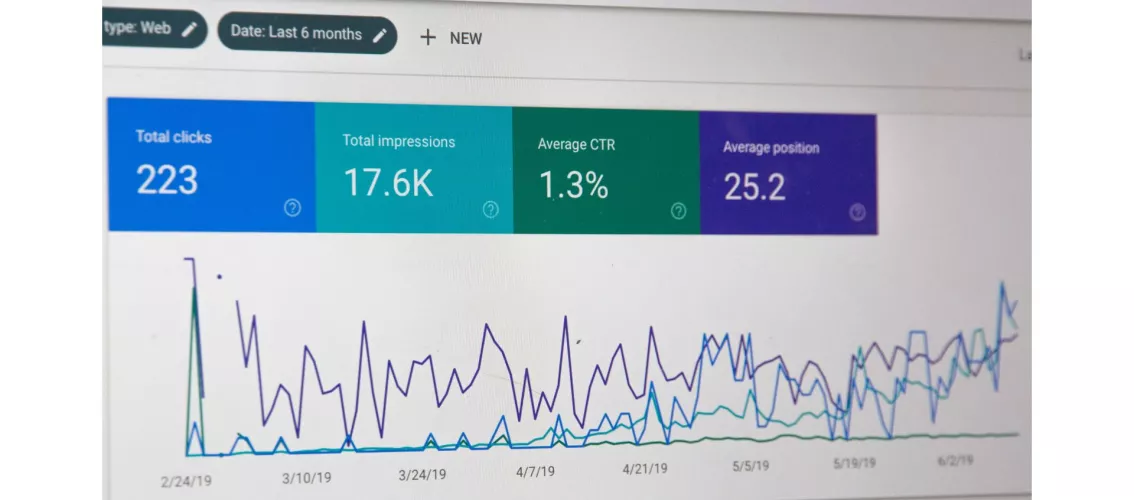Toggle the Average position metric card
The image size is (1134, 500).
(787, 173)
